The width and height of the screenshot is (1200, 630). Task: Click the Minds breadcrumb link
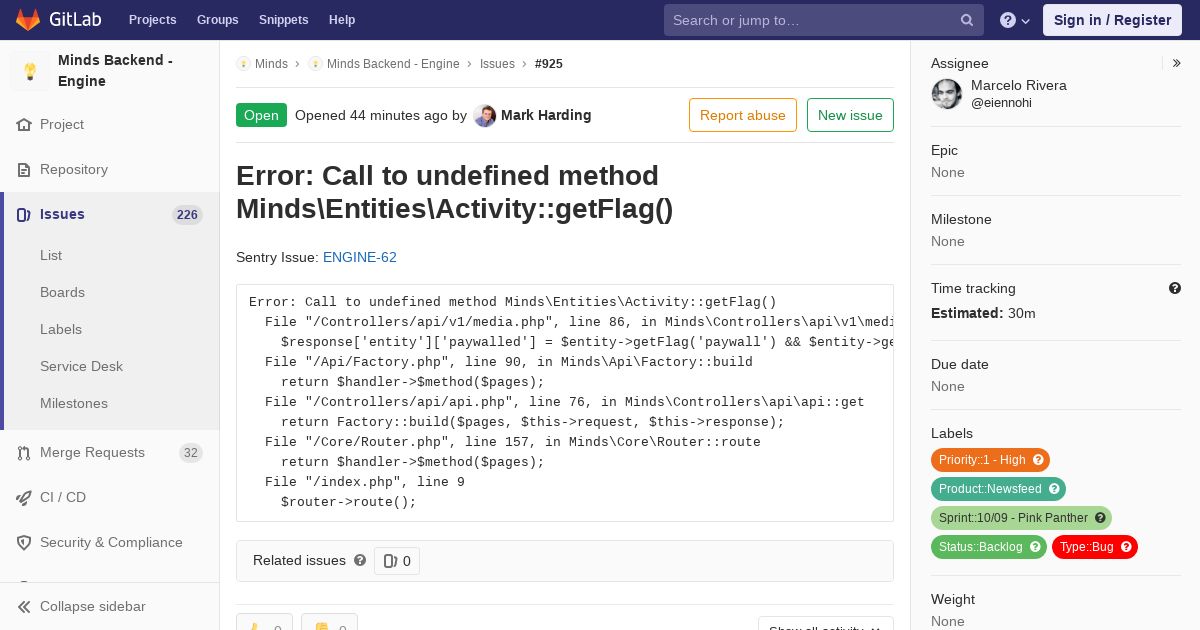(271, 64)
